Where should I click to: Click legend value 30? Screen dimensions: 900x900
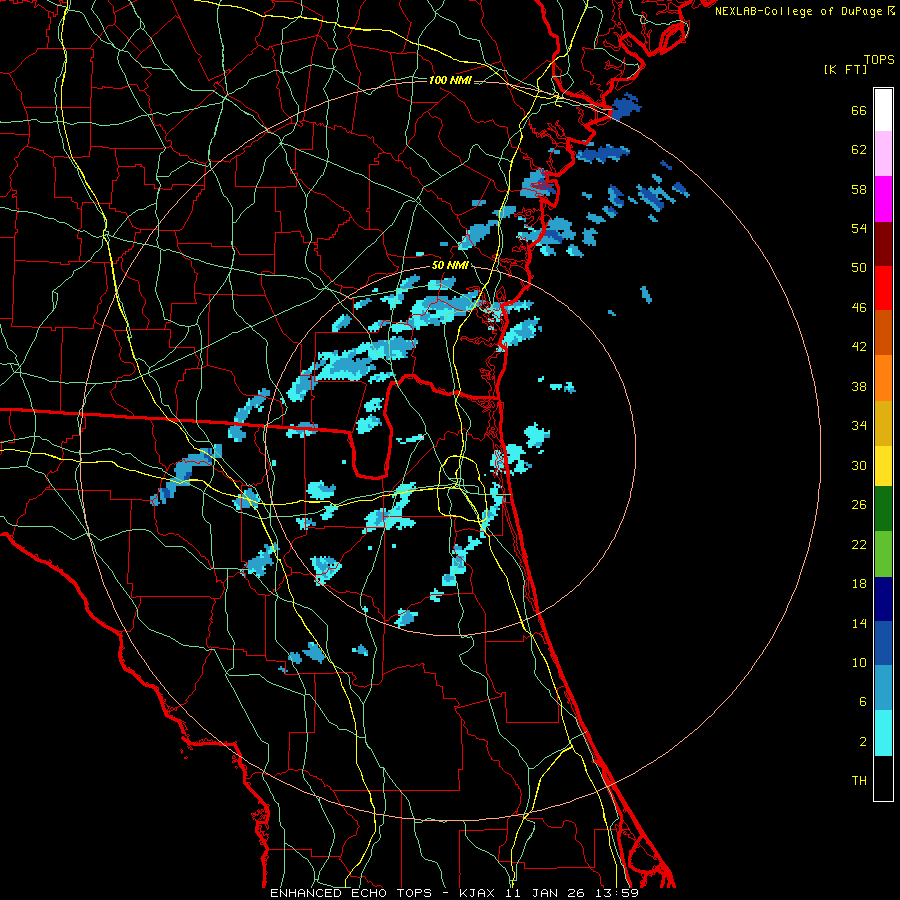click(x=859, y=465)
